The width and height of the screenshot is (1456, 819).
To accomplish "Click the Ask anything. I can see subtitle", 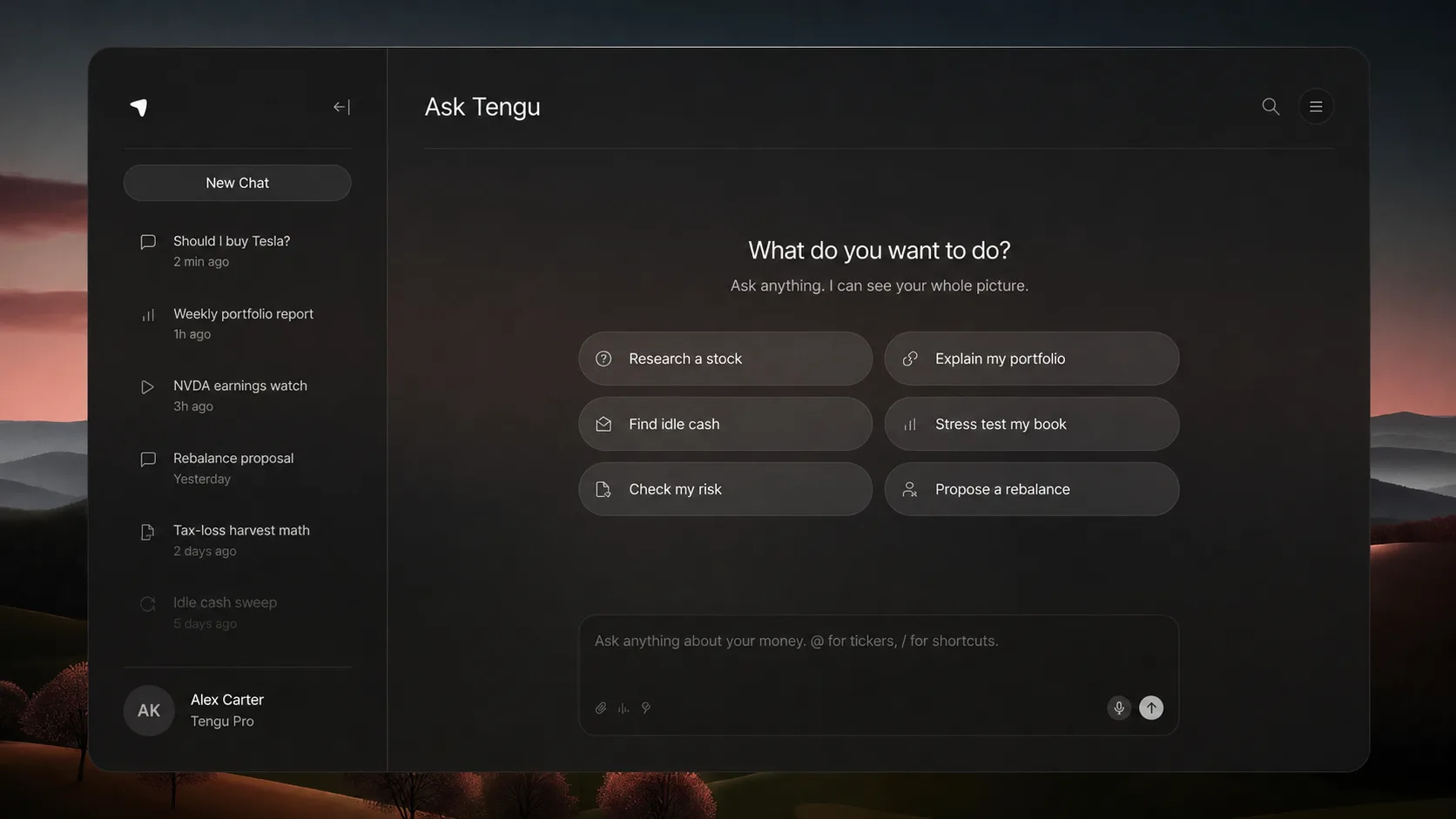I will tap(880, 285).
